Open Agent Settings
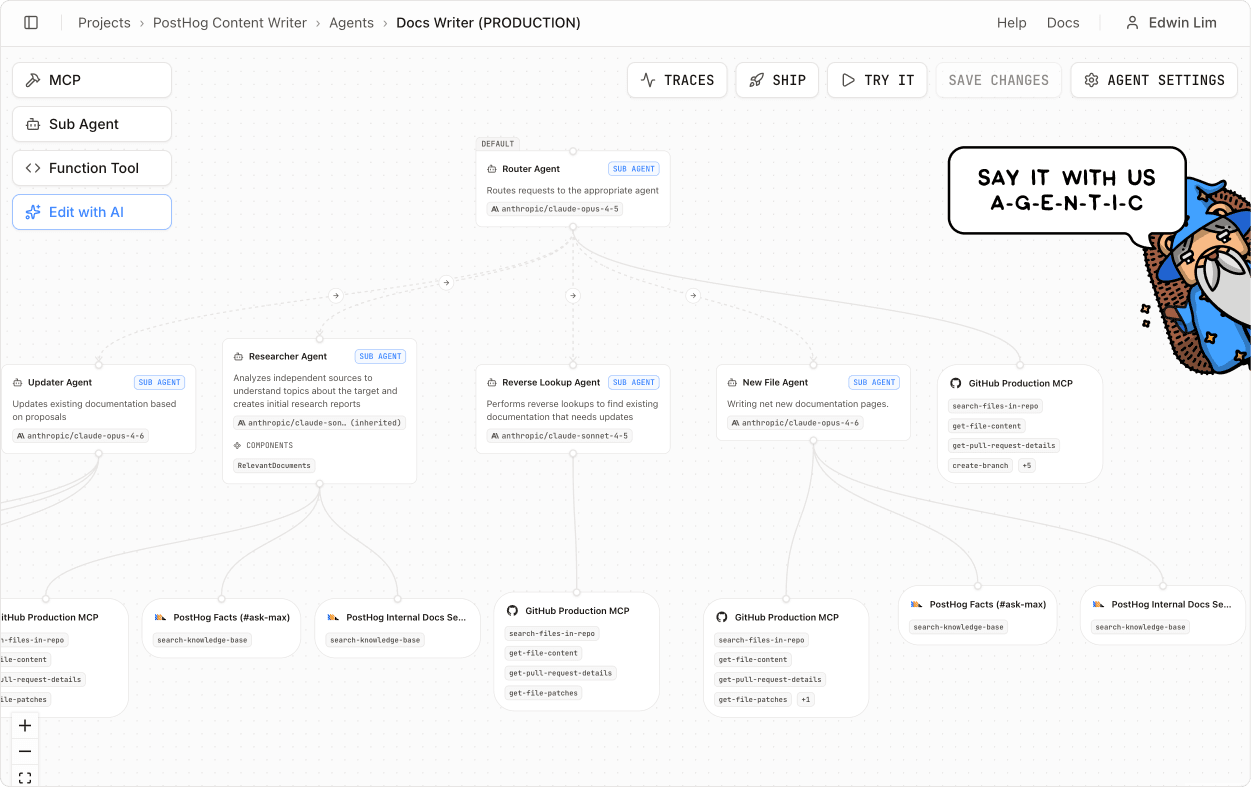The width and height of the screenshot is (1251, 788). tap(1154, 80)
